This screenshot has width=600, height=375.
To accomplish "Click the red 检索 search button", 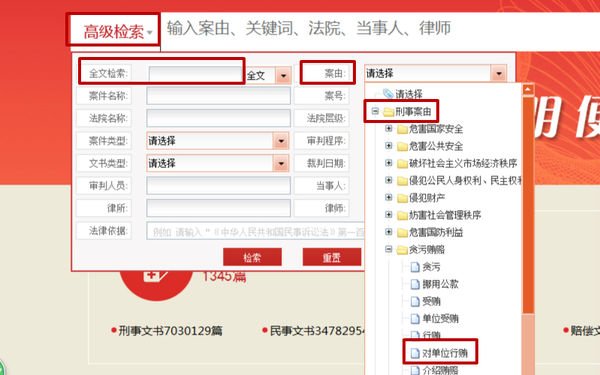I will (253, 257).
